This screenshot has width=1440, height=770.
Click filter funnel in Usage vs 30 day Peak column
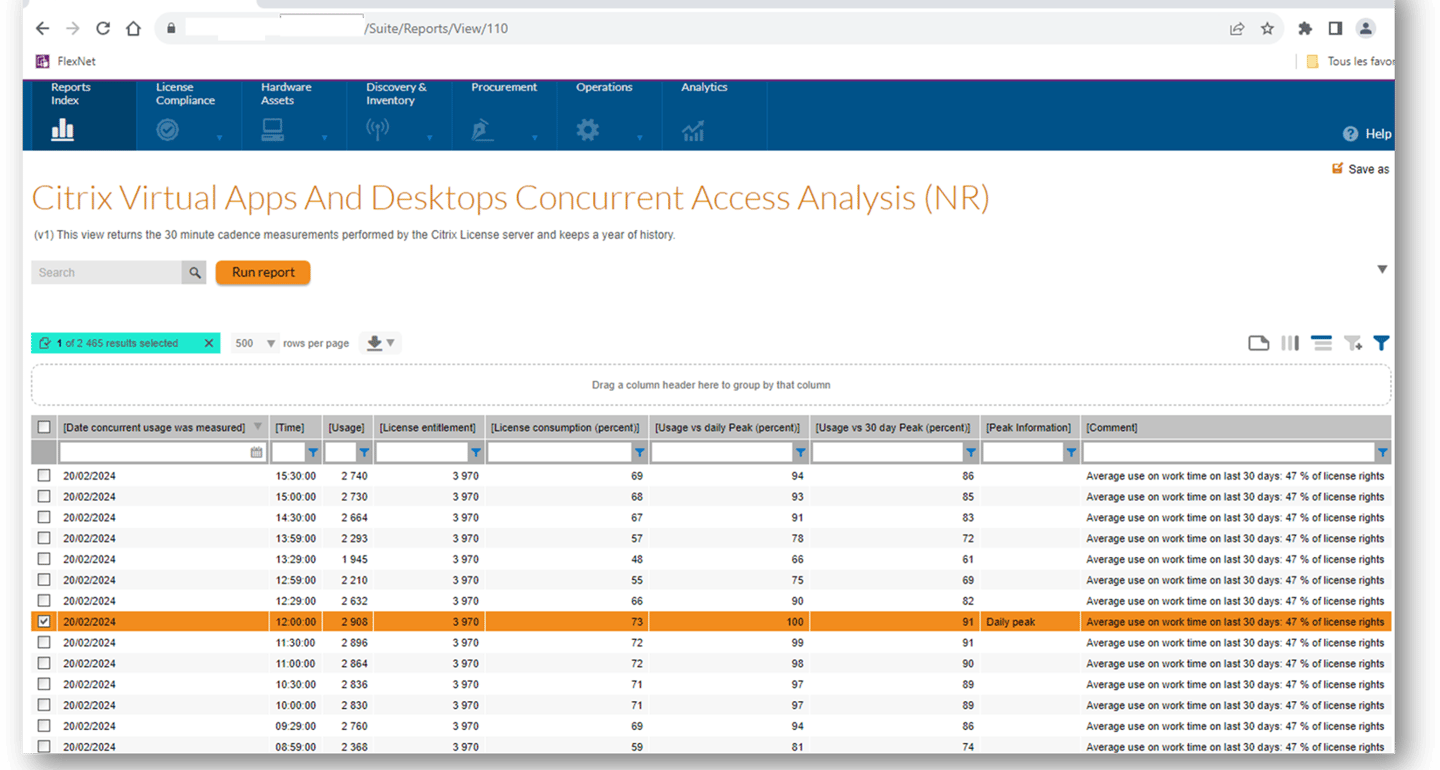coord(971,453)
